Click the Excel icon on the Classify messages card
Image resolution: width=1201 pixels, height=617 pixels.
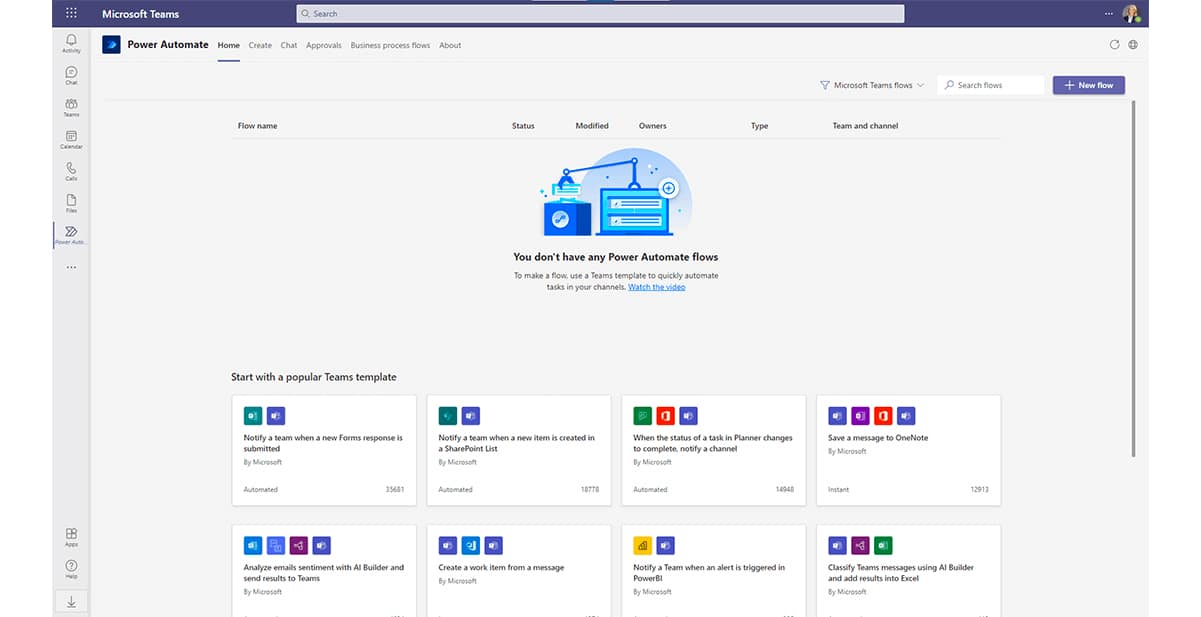883,545
